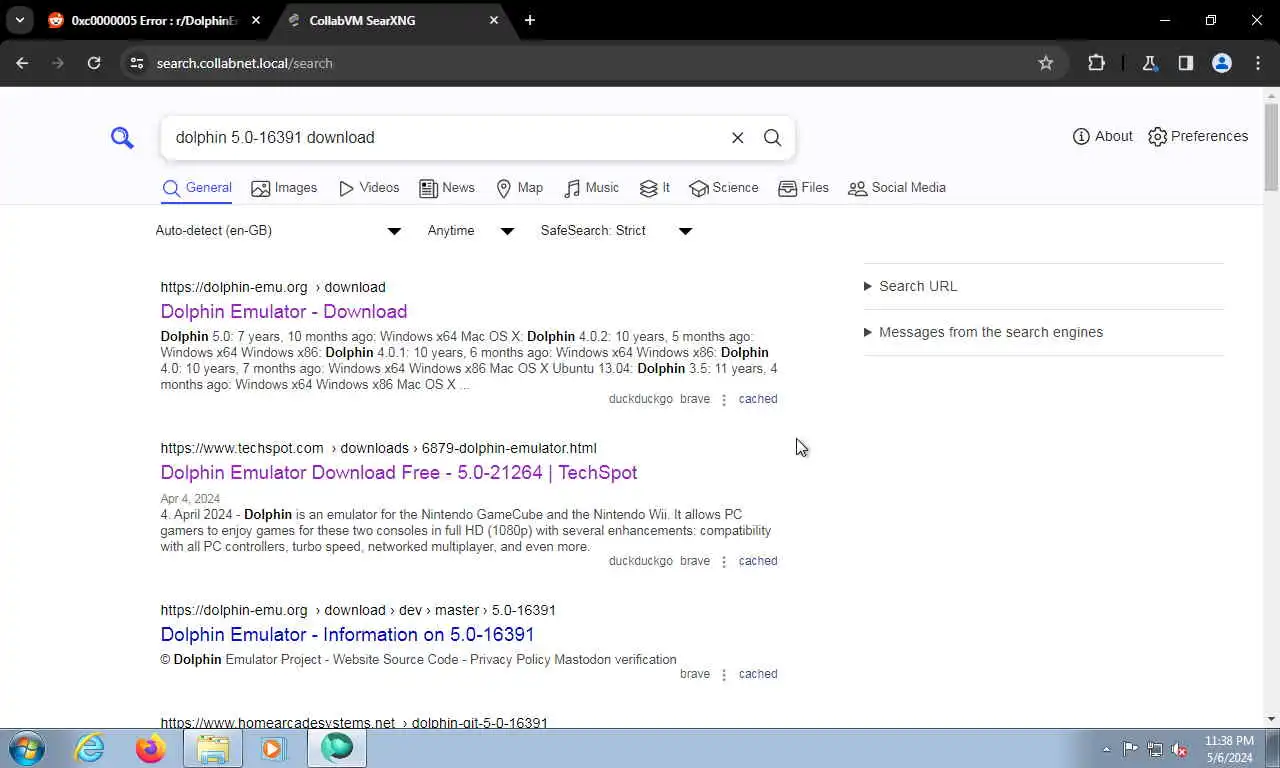Open the TechSpot Dolphin Emulator Download result

399,473
